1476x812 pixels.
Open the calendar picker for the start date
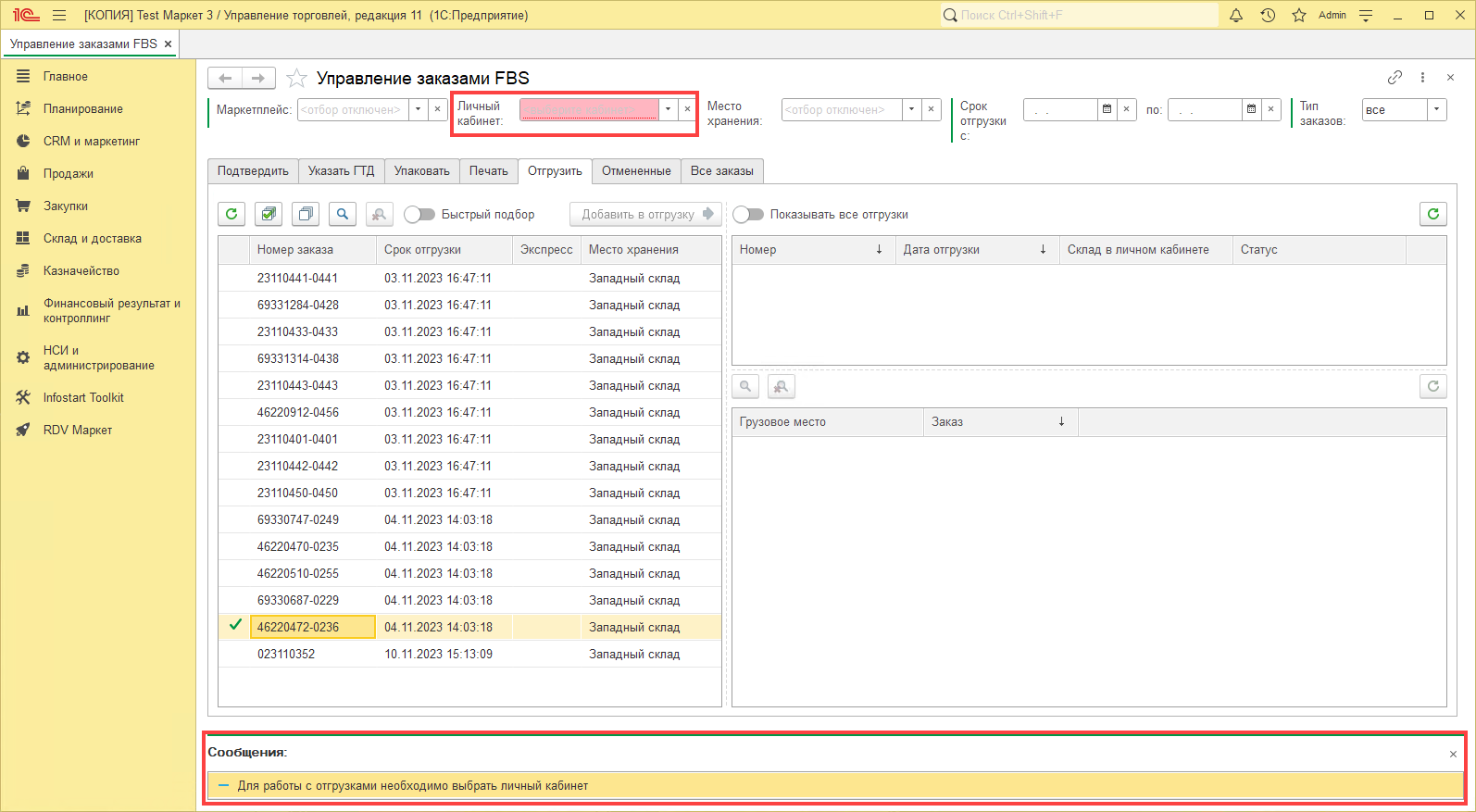1107,109
